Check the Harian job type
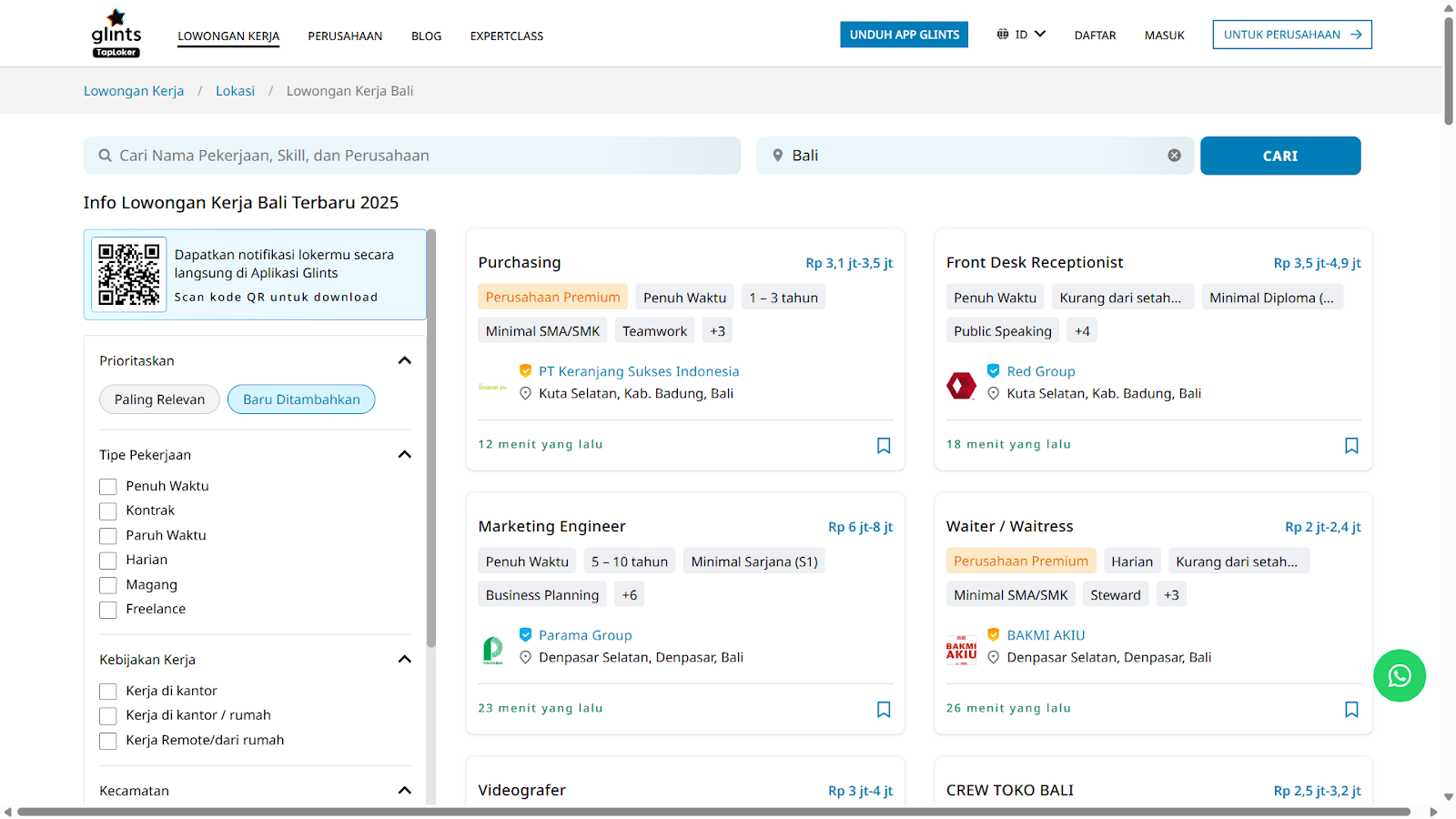This screenshot has width=1456, height=819. (x=108, y=561)
